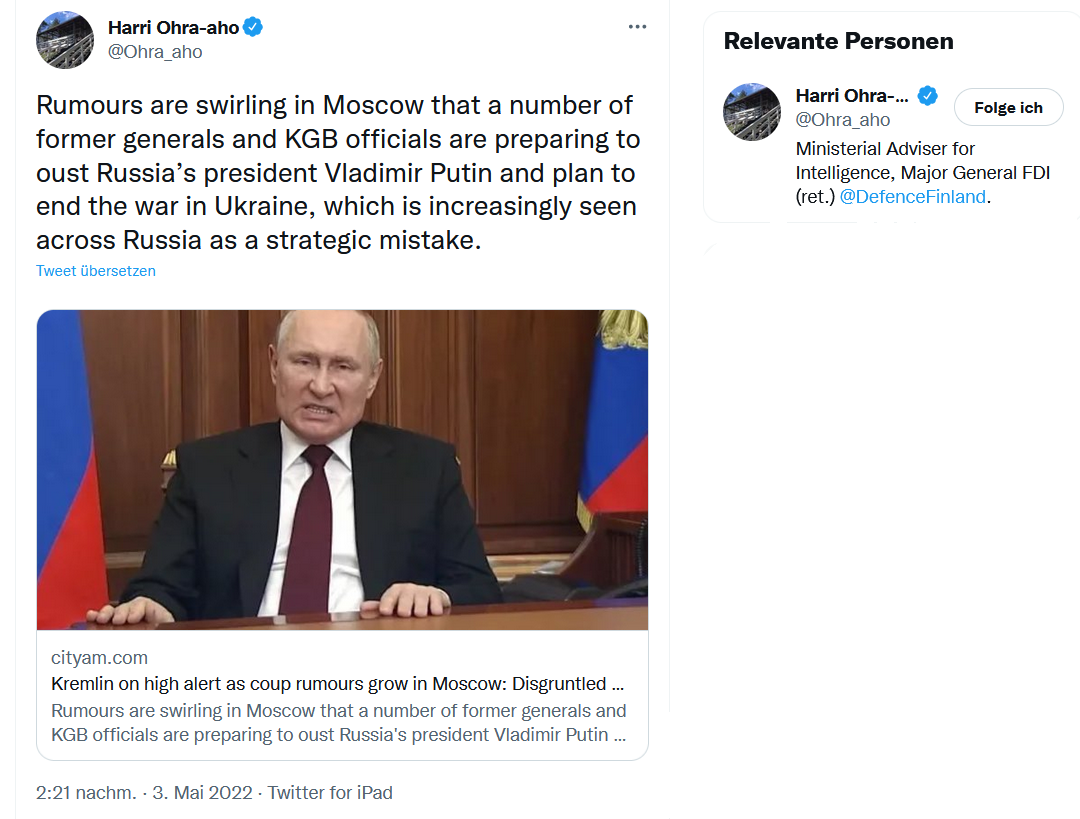Click 'Tweet übersetzen' to translate the tweet
The width and height of the screenshot is (1080, 819).
[96, 271]
